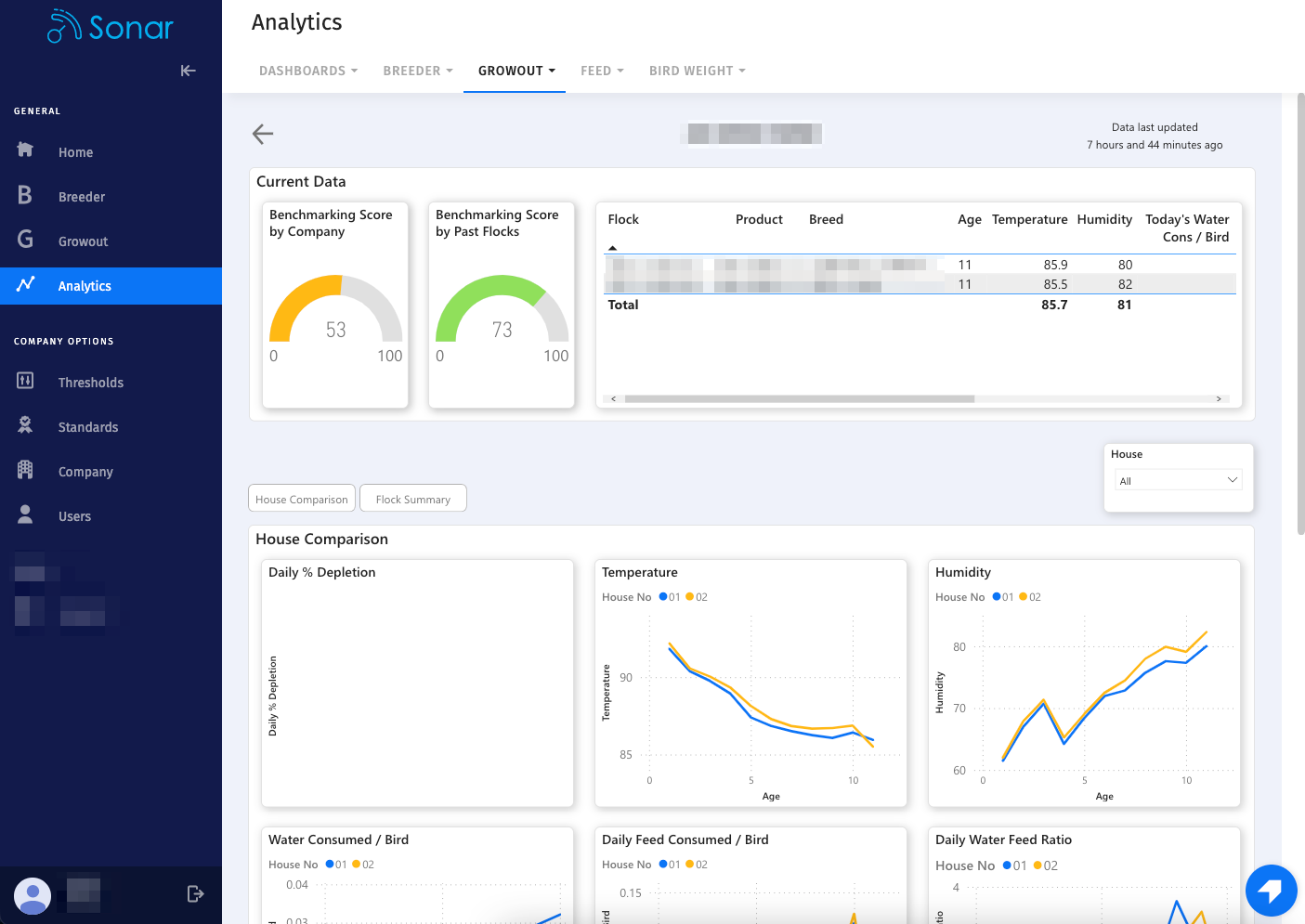
Task: Toggle house 01 in Temperature legend
Action: point(670,597)
